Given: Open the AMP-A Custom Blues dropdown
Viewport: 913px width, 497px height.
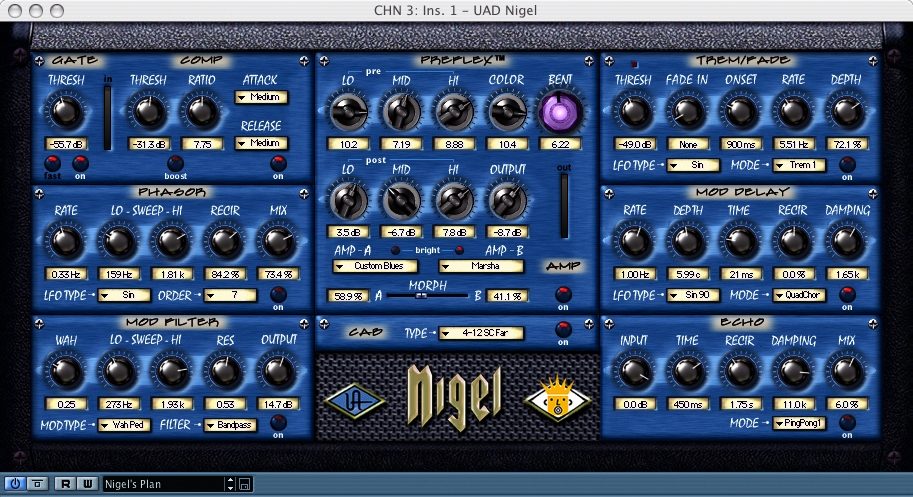Looking at the screenshot, I should 376,267.
